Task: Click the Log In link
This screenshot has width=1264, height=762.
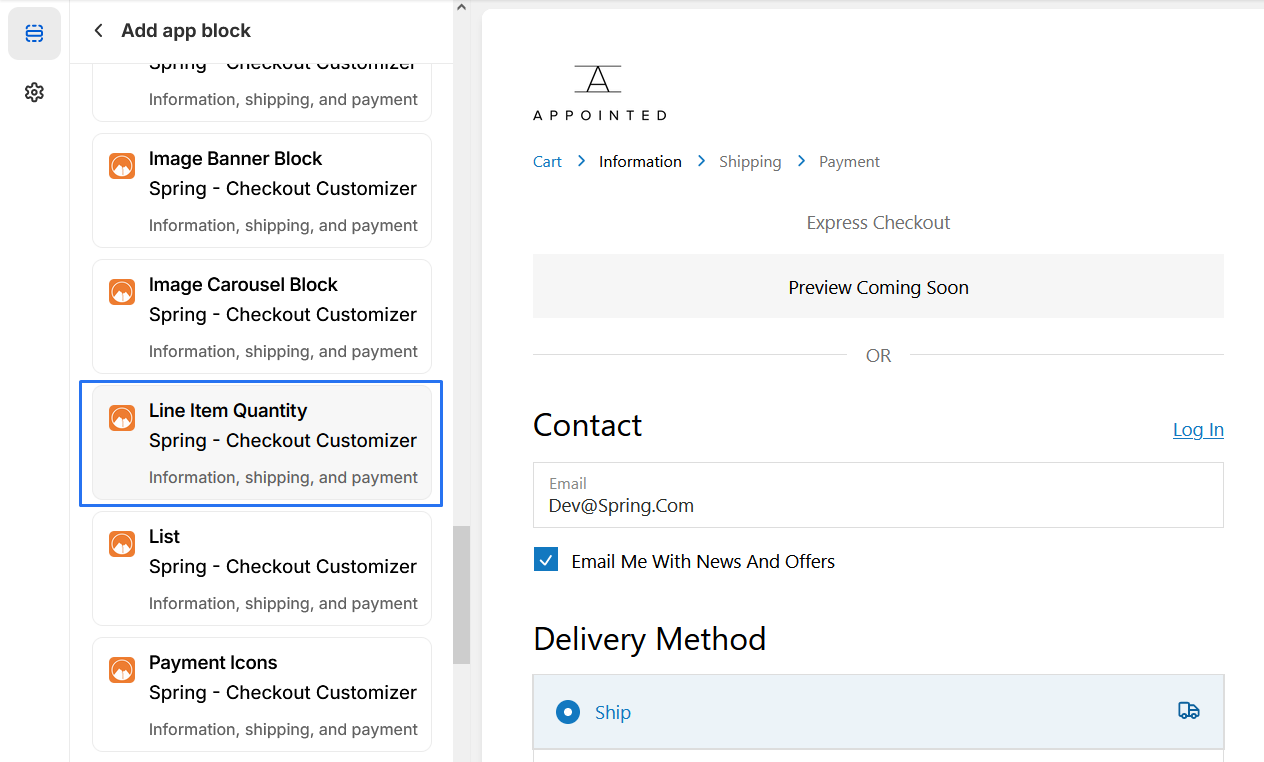Action: pos(1198,430)
